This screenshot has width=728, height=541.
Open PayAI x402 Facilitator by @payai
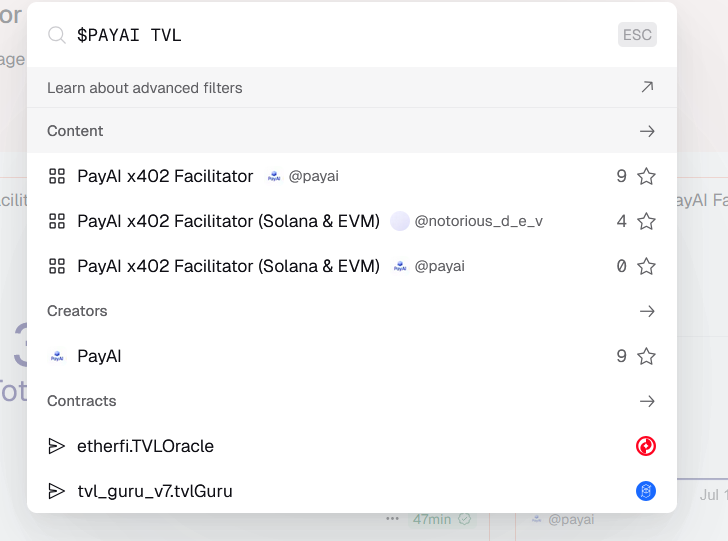pyautogui.click(x=352, y=176)
